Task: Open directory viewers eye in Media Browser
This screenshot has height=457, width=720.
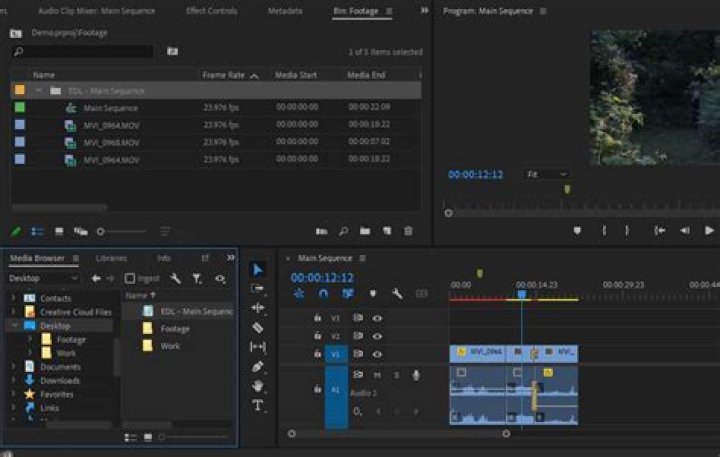Action: point(220,278)
